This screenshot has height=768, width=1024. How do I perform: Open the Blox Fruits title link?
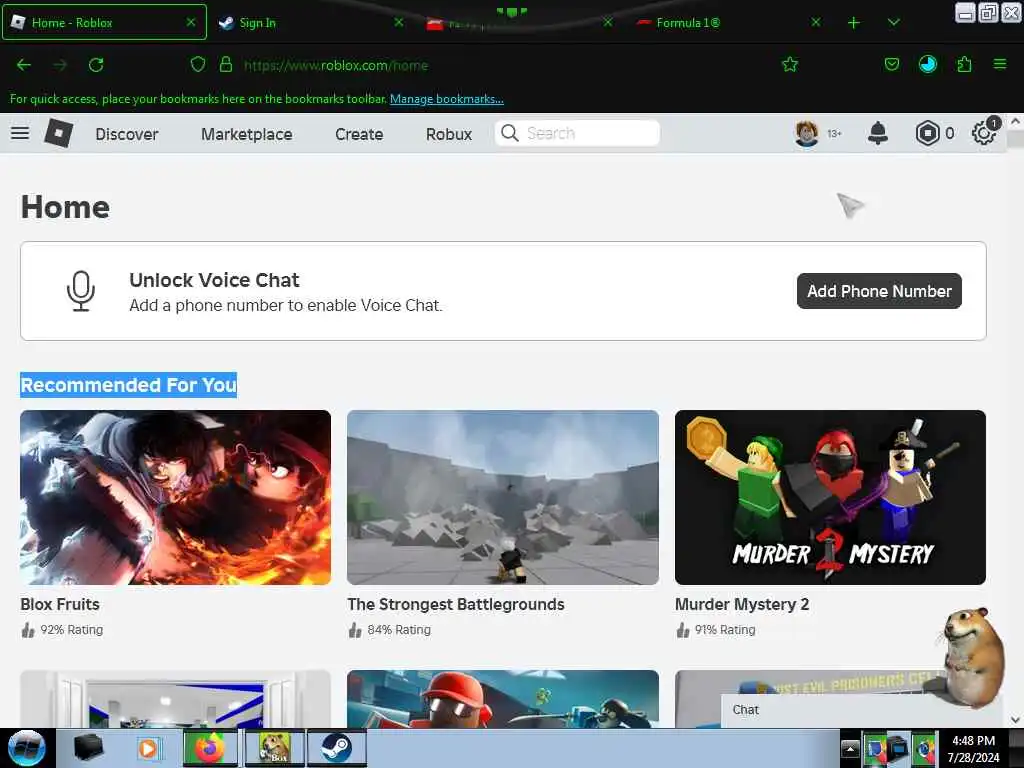60,604
